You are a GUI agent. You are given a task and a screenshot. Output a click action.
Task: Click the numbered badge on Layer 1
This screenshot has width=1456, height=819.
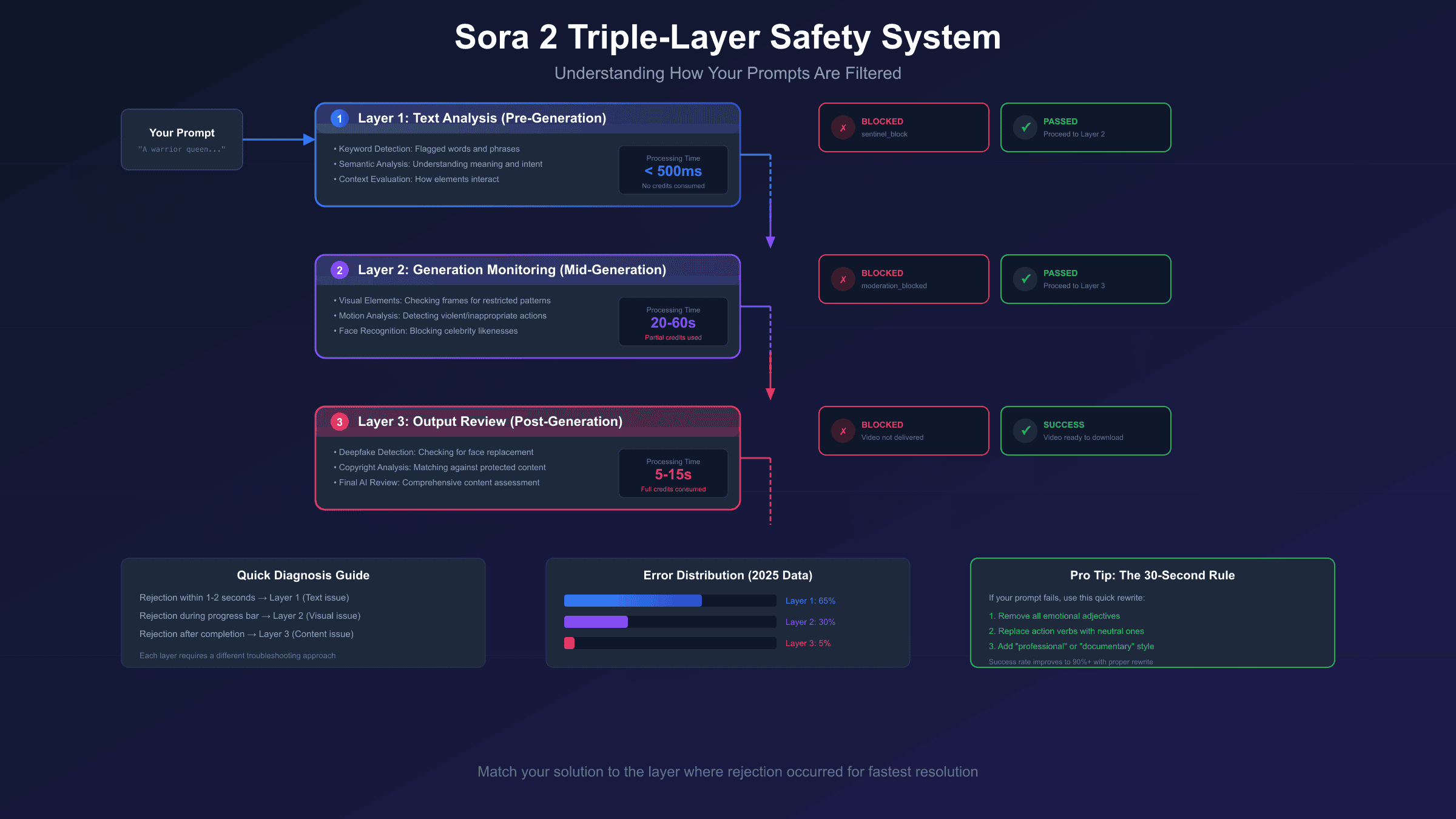[x=339, y=118]
